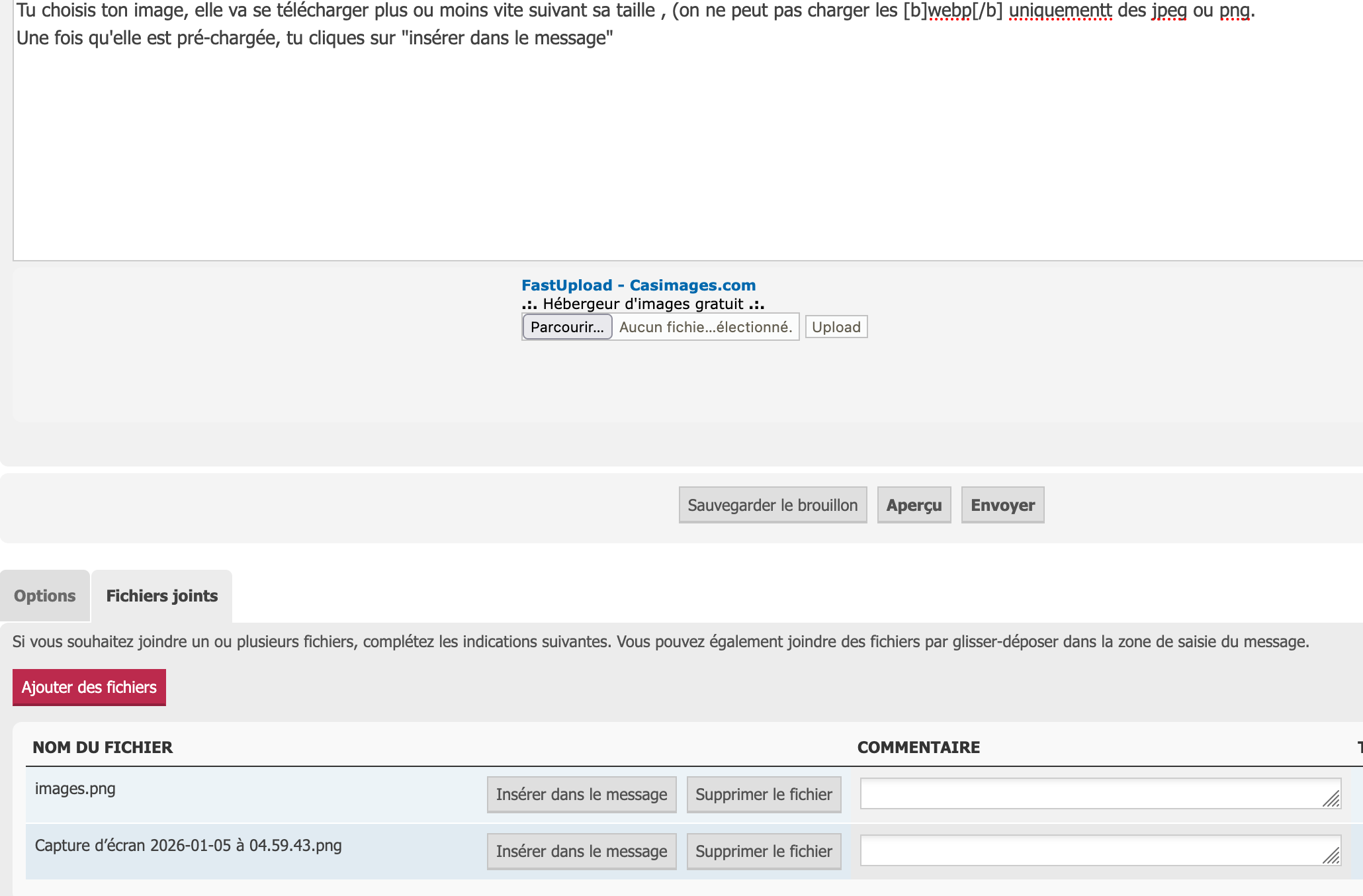
Task: Click the Parcourir file browse button
Action: pyautogui.click(x=567, y=327)
